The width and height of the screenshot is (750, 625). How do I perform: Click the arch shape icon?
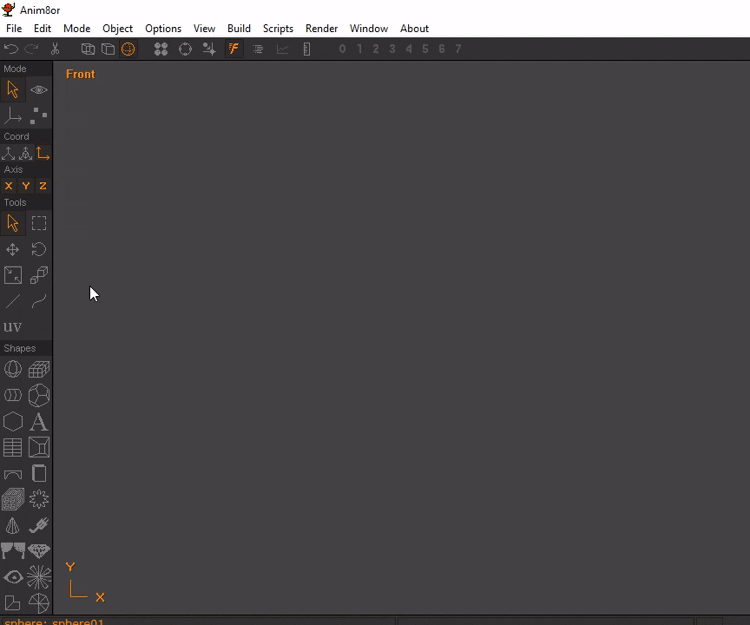12,474
